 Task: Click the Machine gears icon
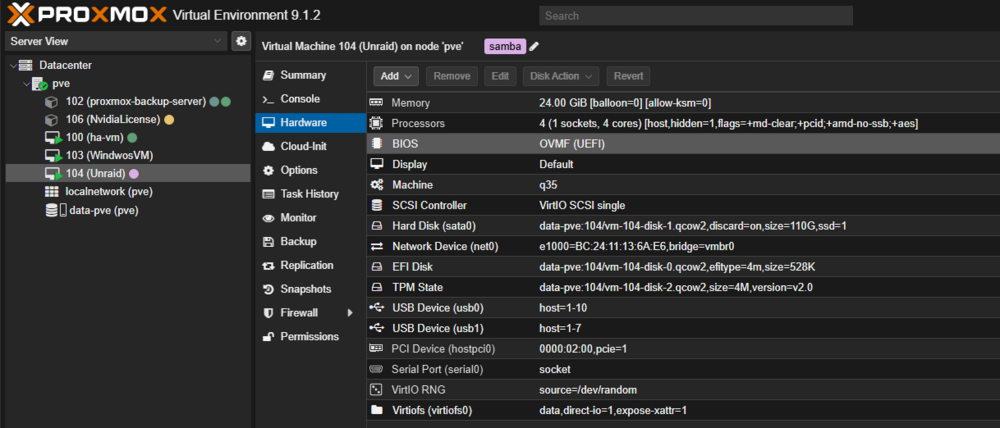(x=376, y=184)
